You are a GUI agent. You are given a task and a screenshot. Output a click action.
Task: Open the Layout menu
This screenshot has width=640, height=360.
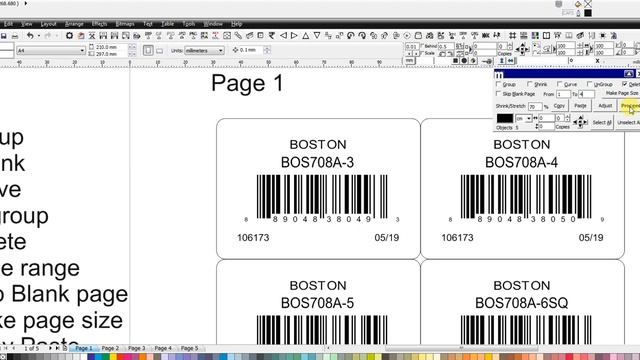tap(48, 24)
